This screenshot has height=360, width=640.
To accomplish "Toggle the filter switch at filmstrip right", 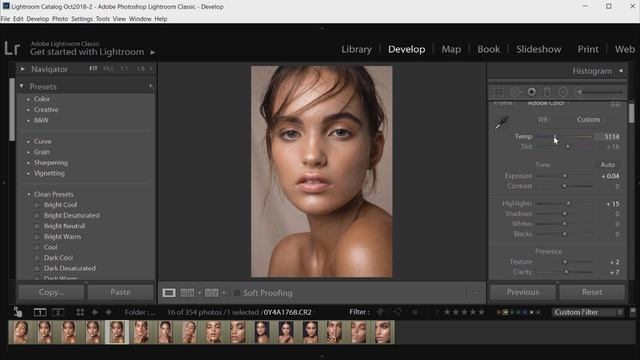I will [x=633, y=312].
